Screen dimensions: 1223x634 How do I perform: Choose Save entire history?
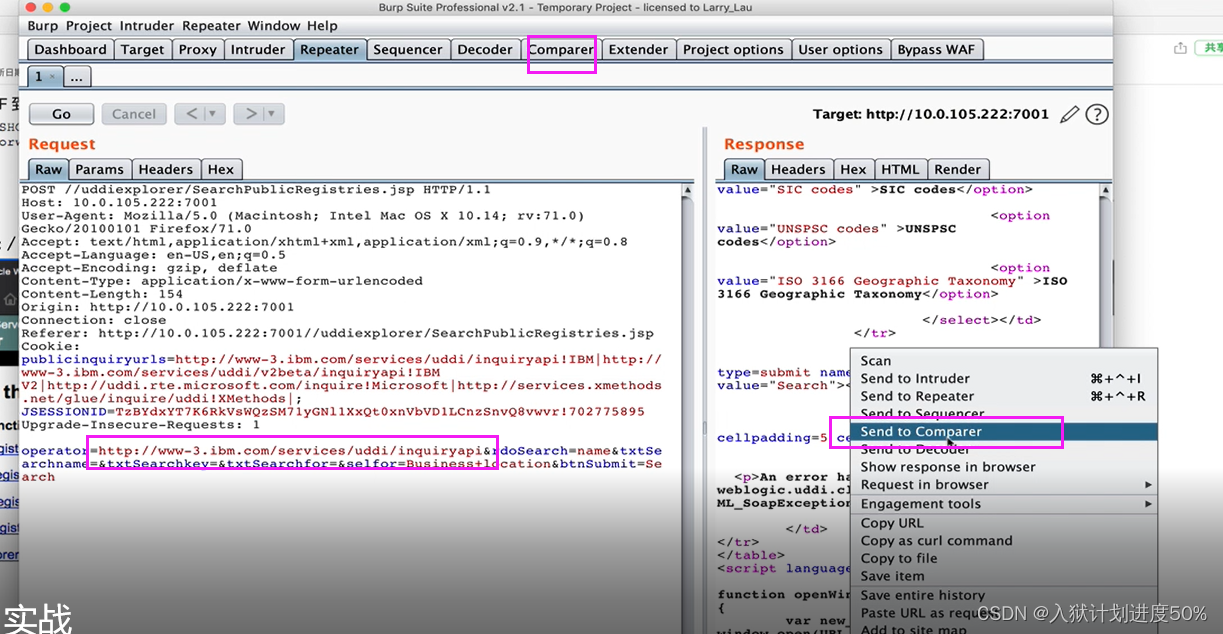point(1003,595)
